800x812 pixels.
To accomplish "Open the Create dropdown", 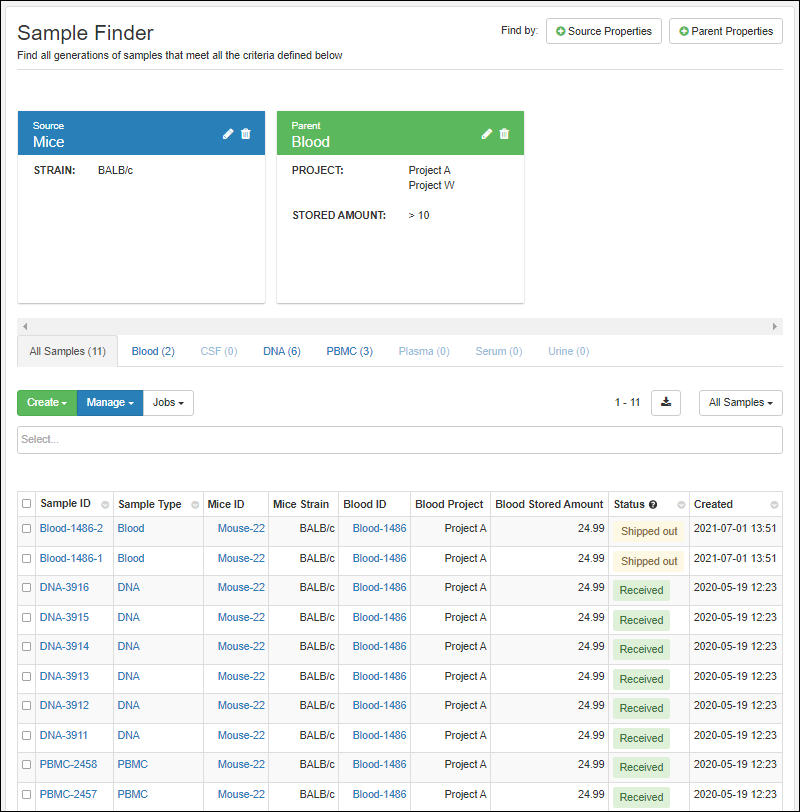I will coord(46,402).
